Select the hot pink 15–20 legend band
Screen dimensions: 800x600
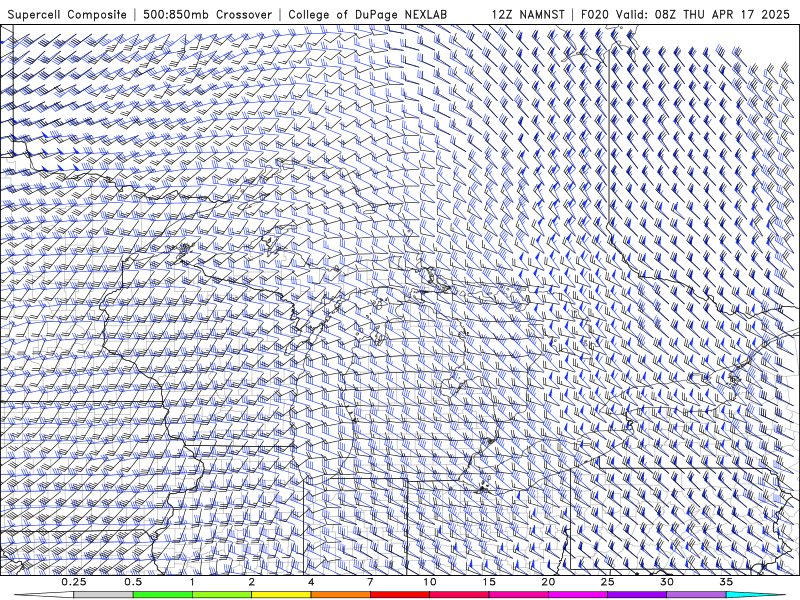click(518, 595)
